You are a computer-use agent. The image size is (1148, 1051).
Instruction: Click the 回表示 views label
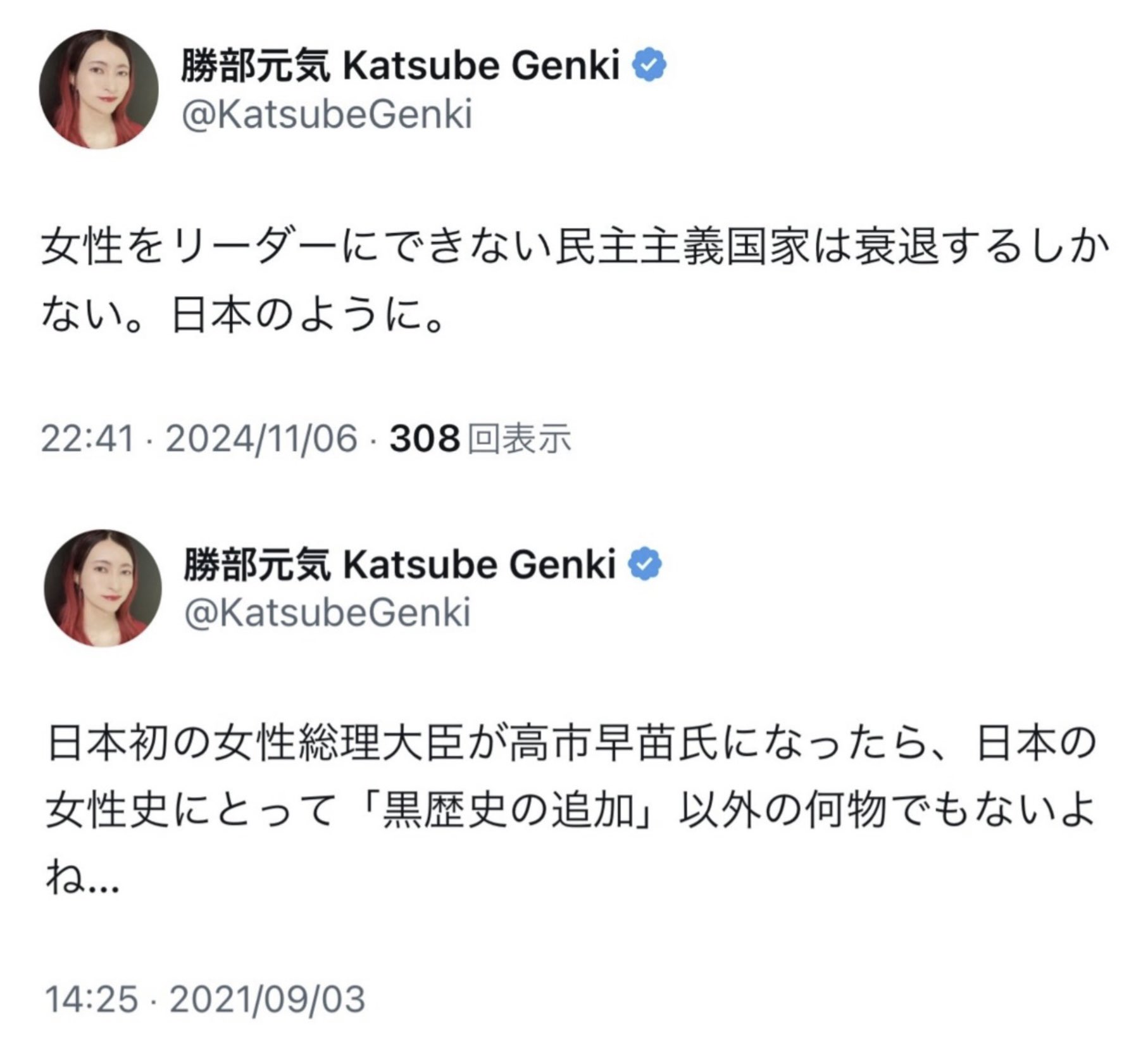point(519,438)
